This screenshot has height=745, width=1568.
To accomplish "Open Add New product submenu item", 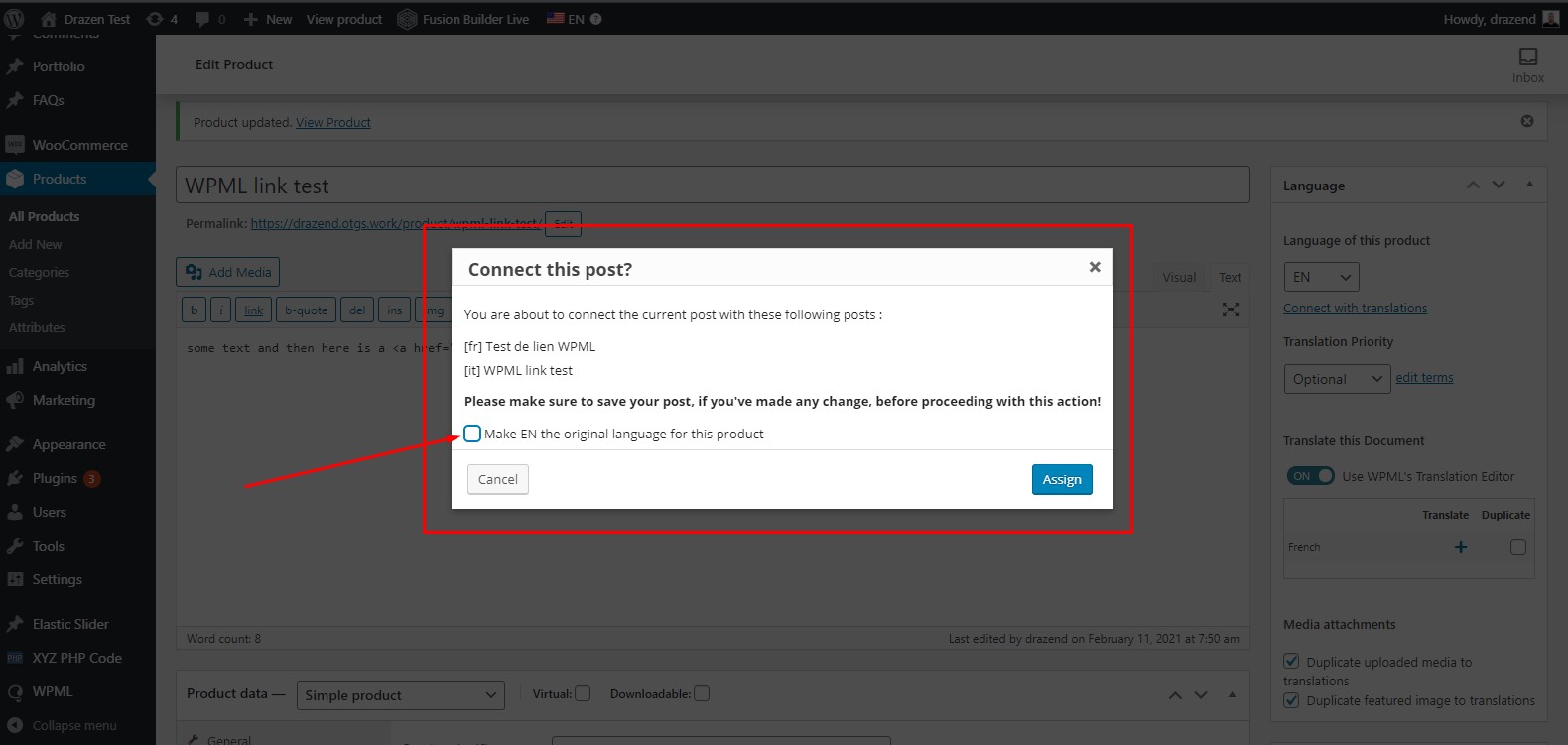I will point(35,244).
